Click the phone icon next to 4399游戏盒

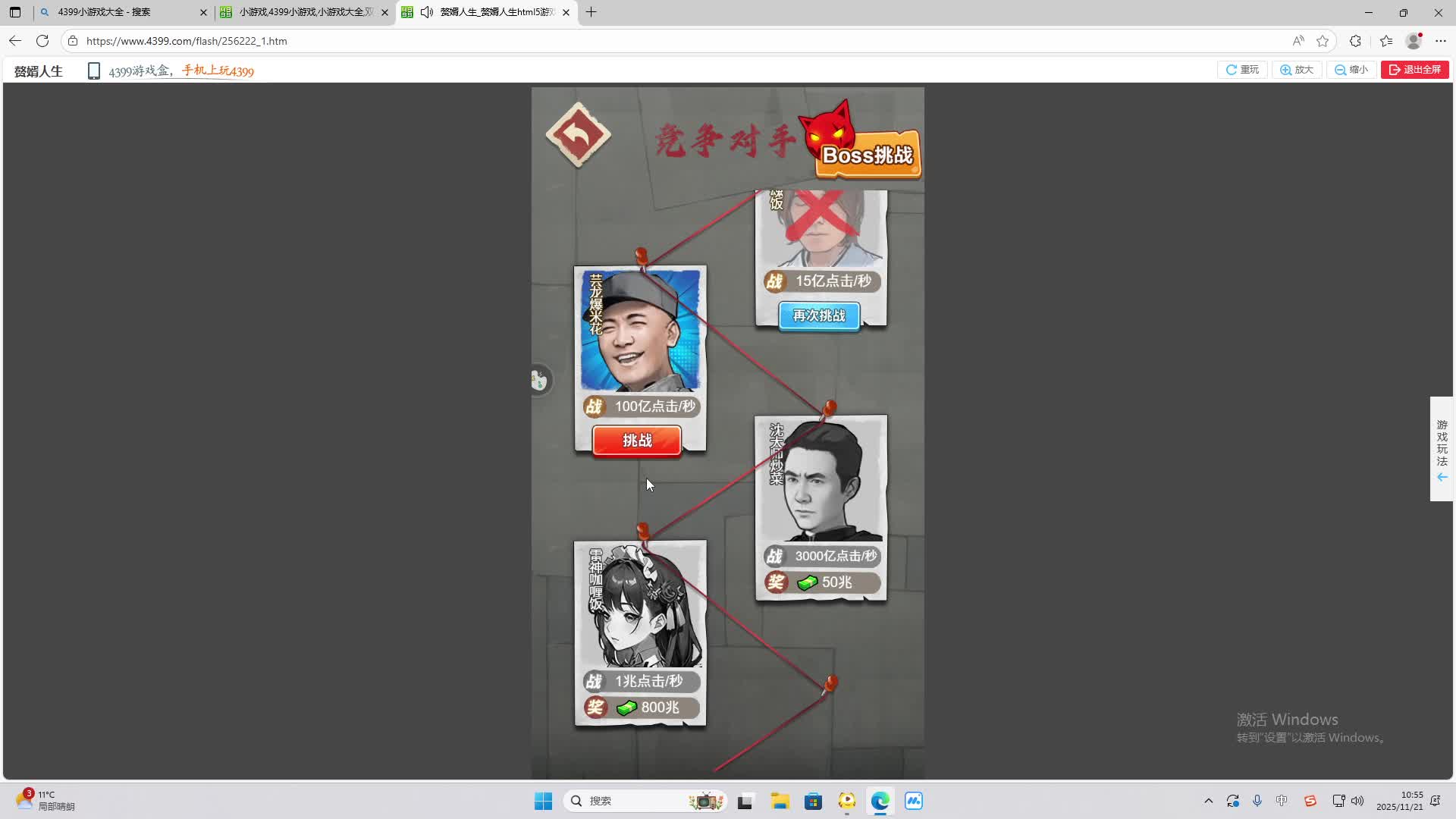93,70
